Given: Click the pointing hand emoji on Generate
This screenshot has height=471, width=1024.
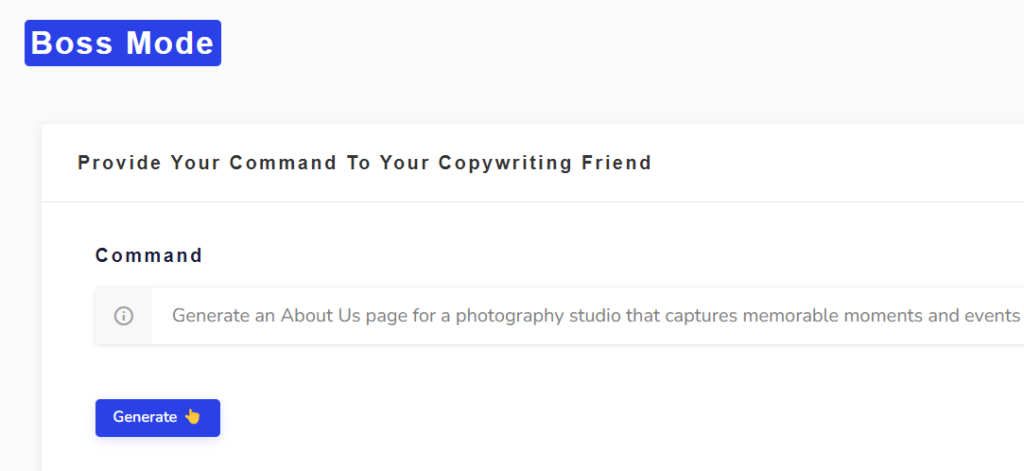Looking at the screenshot, I should pyautogui.click(x=192, y=417).
